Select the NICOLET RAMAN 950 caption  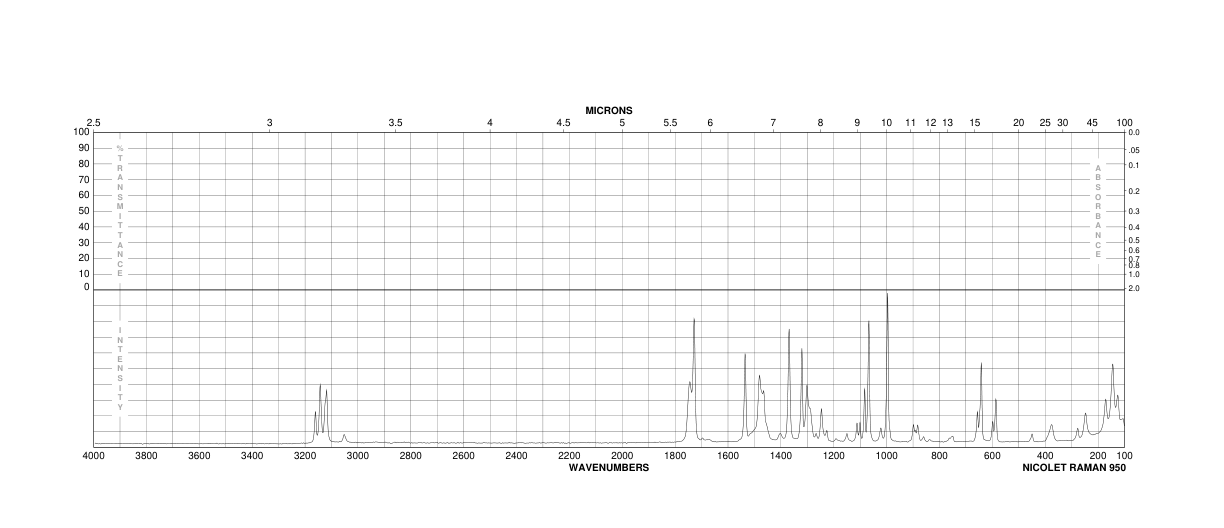point(1073,467)
